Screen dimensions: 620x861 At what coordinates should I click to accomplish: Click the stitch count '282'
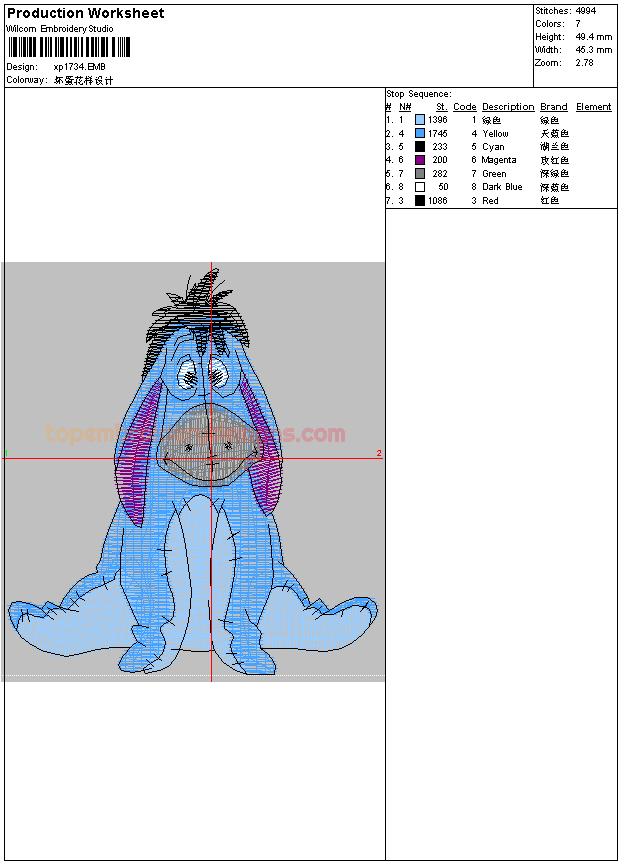(440, 174)
